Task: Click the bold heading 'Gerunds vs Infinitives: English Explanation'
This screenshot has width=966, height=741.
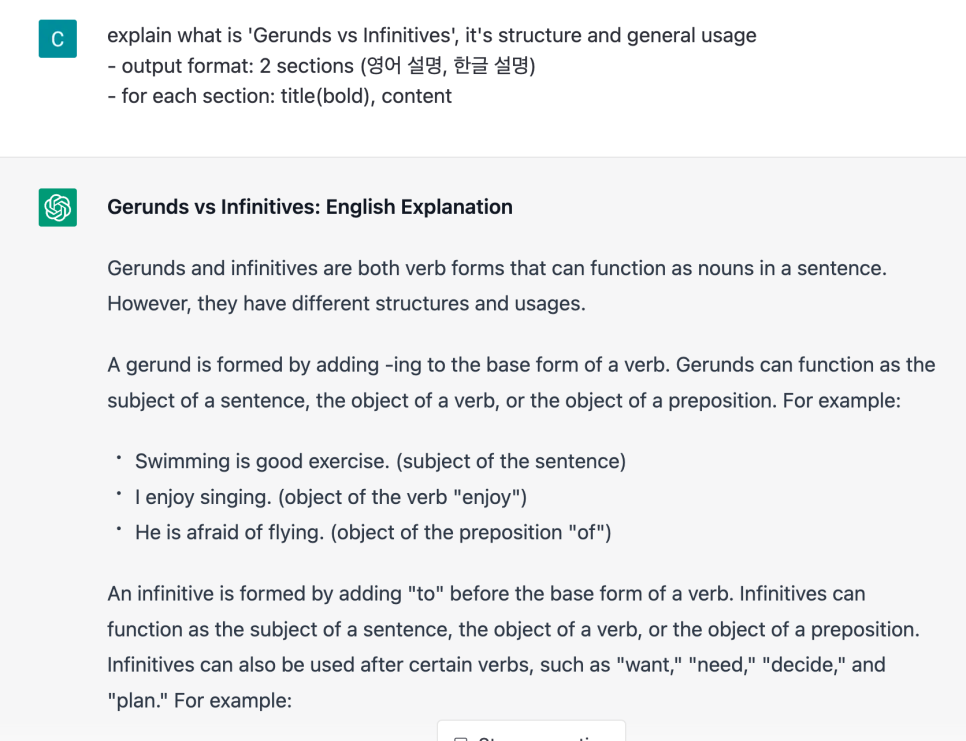Action: (x=310, y=207)
